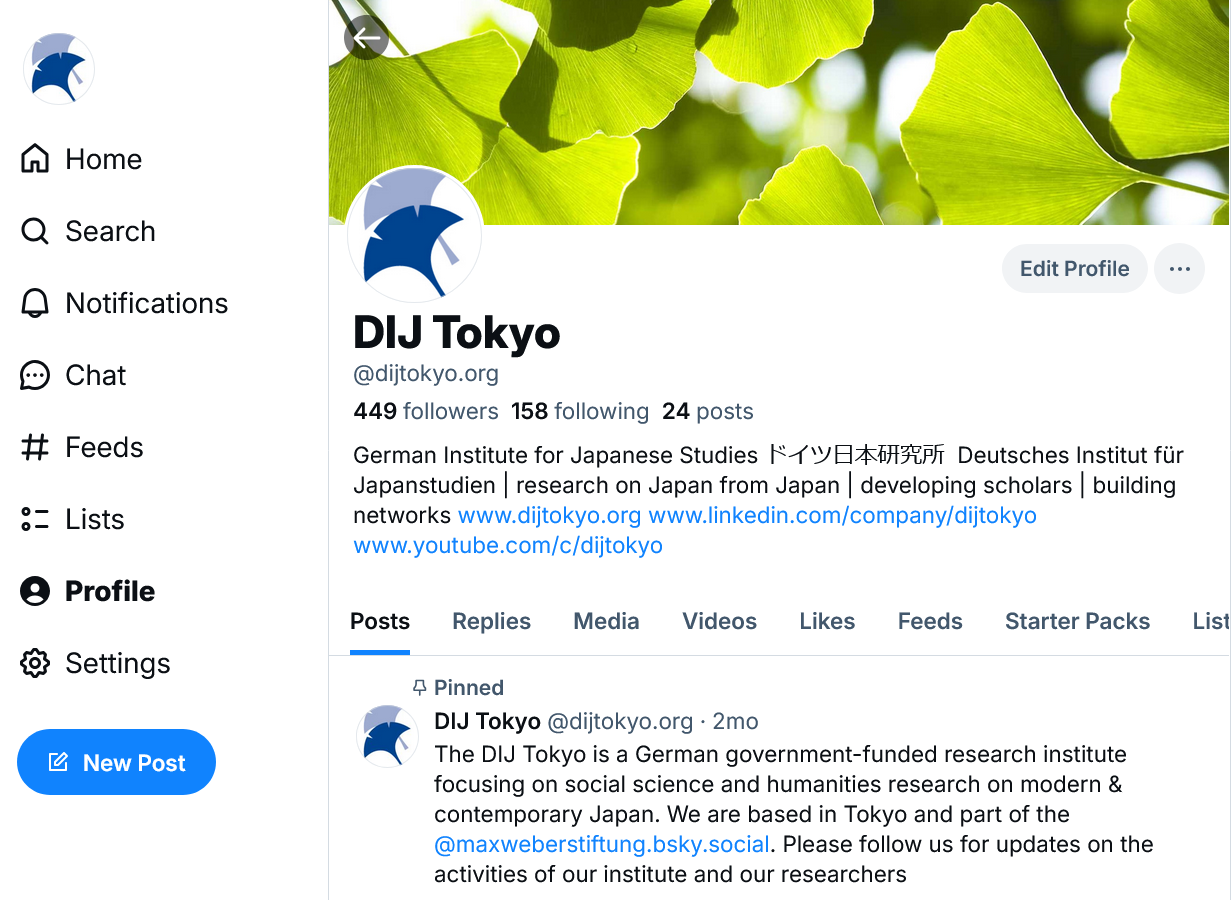This screenshot has height=900, width=1231.
Task: Open Settings gear item
Action: coord(96,663)
